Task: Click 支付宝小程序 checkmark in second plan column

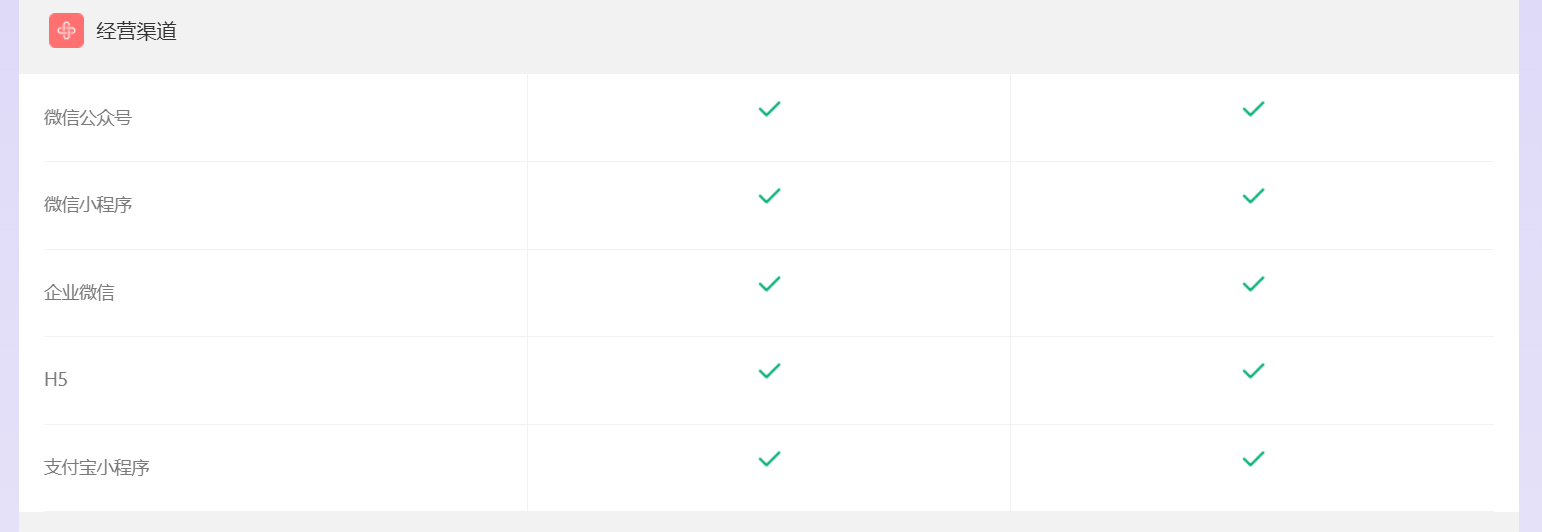Action: point(1253,459)
